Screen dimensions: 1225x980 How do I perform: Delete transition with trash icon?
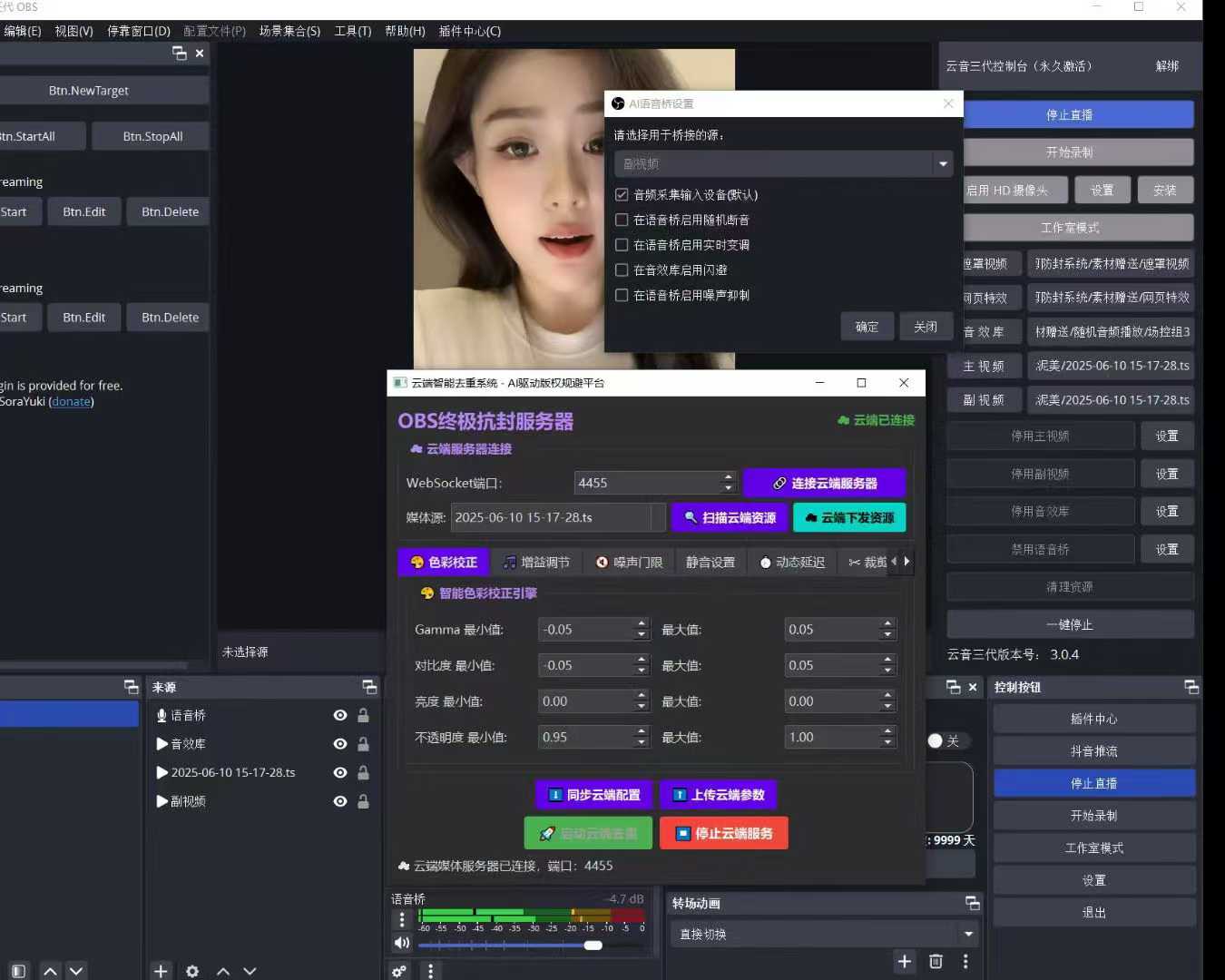pos(936,961)
